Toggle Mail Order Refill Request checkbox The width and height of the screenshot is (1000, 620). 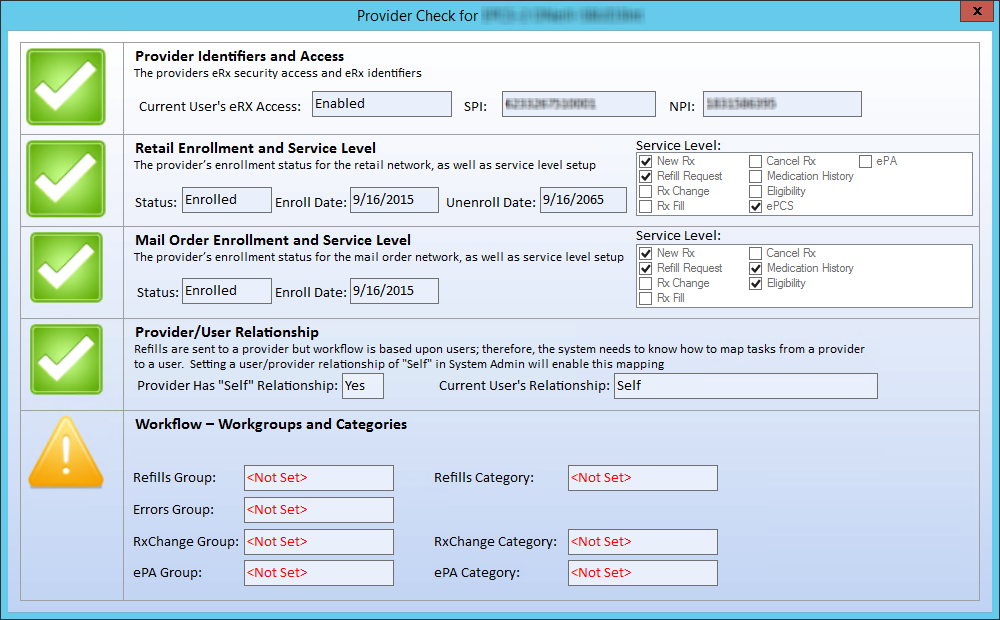pos(645,269)
